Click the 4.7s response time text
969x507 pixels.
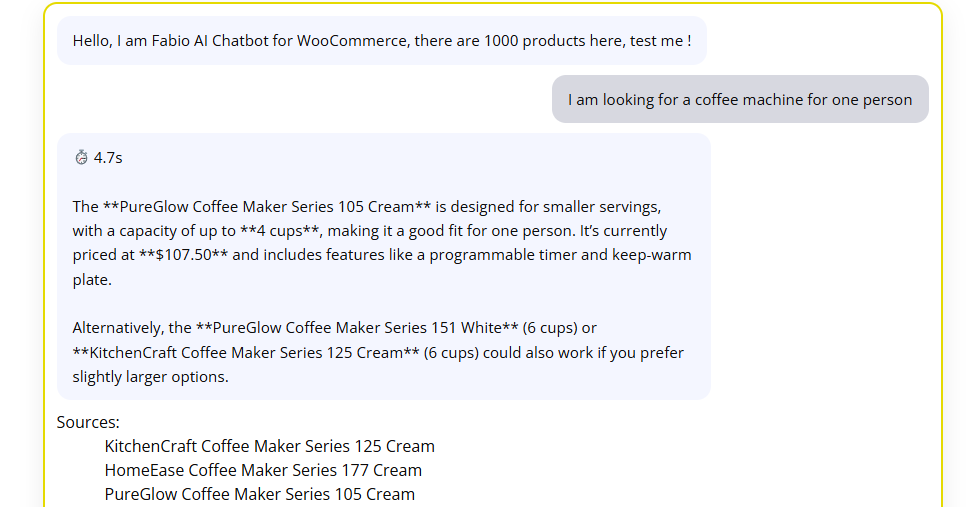tap(108, 157)
